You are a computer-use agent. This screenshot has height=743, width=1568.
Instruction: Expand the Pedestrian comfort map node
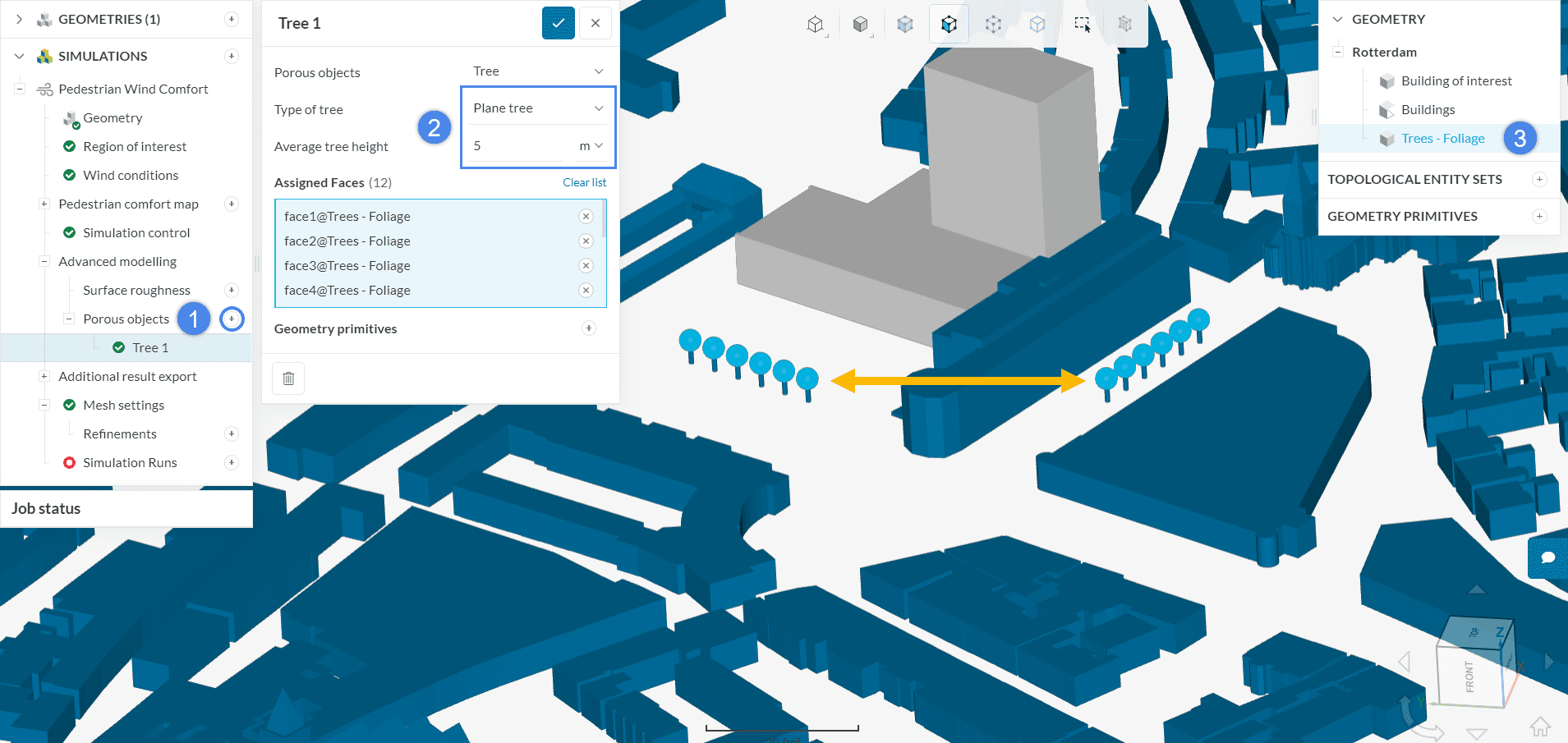click(44, 204)
